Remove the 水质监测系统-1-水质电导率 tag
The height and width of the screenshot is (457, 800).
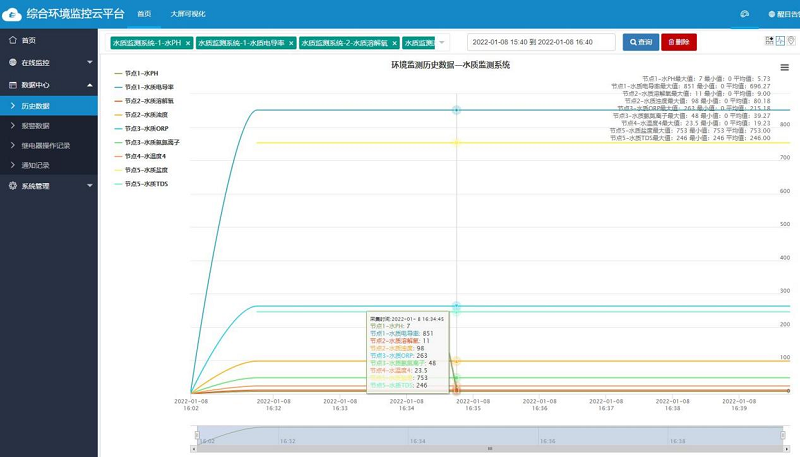click(290, 43)
